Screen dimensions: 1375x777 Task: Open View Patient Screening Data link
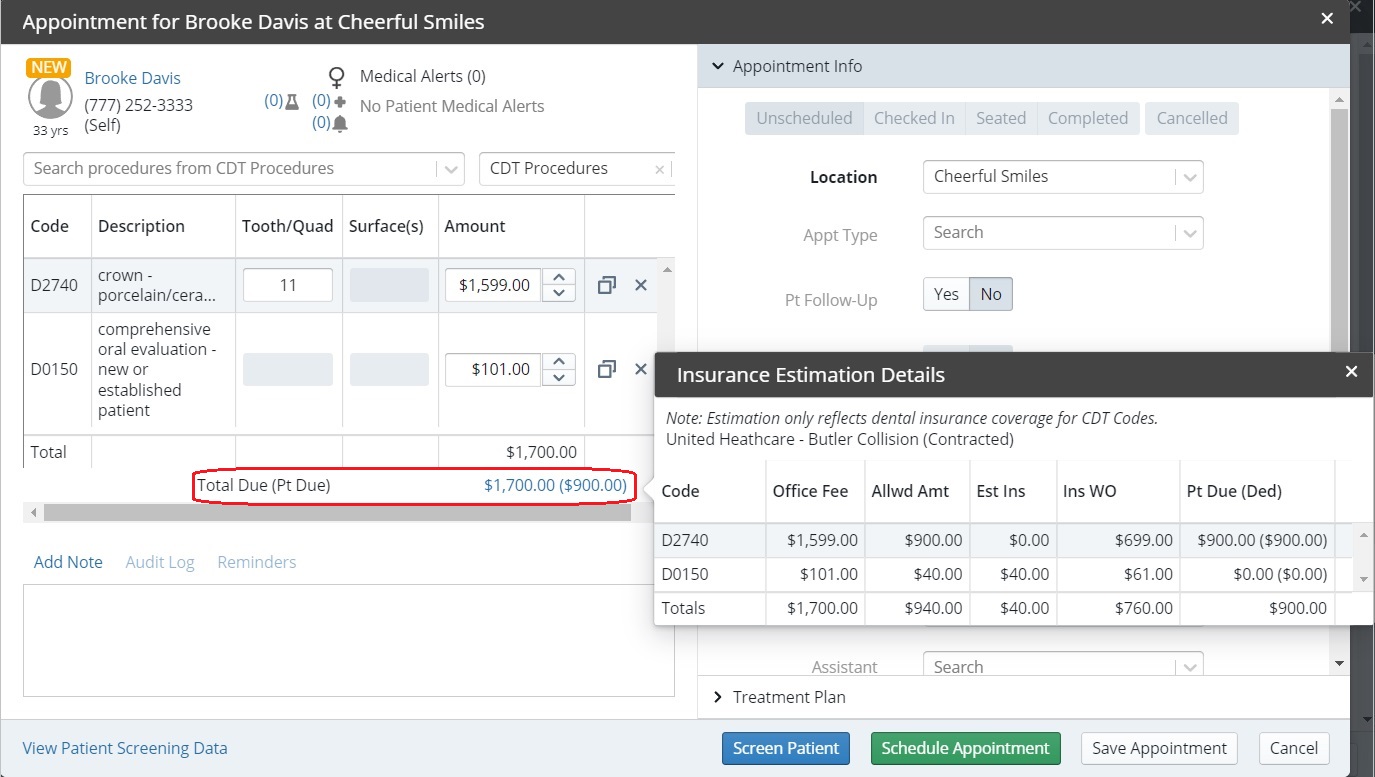[125, 748]
